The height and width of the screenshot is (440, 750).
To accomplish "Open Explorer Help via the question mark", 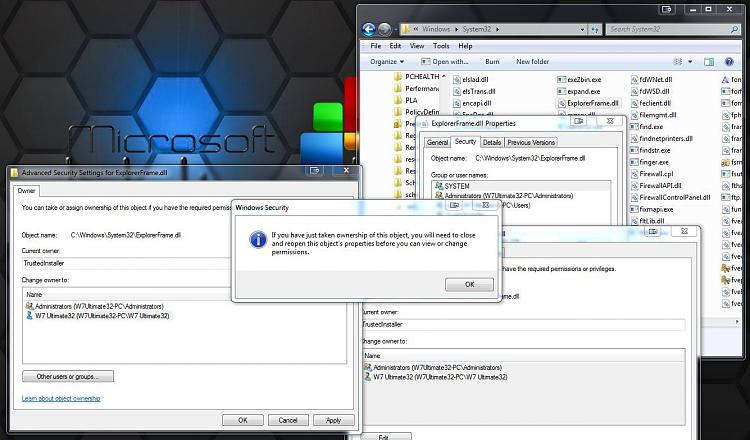I will [x=729, y=62].
